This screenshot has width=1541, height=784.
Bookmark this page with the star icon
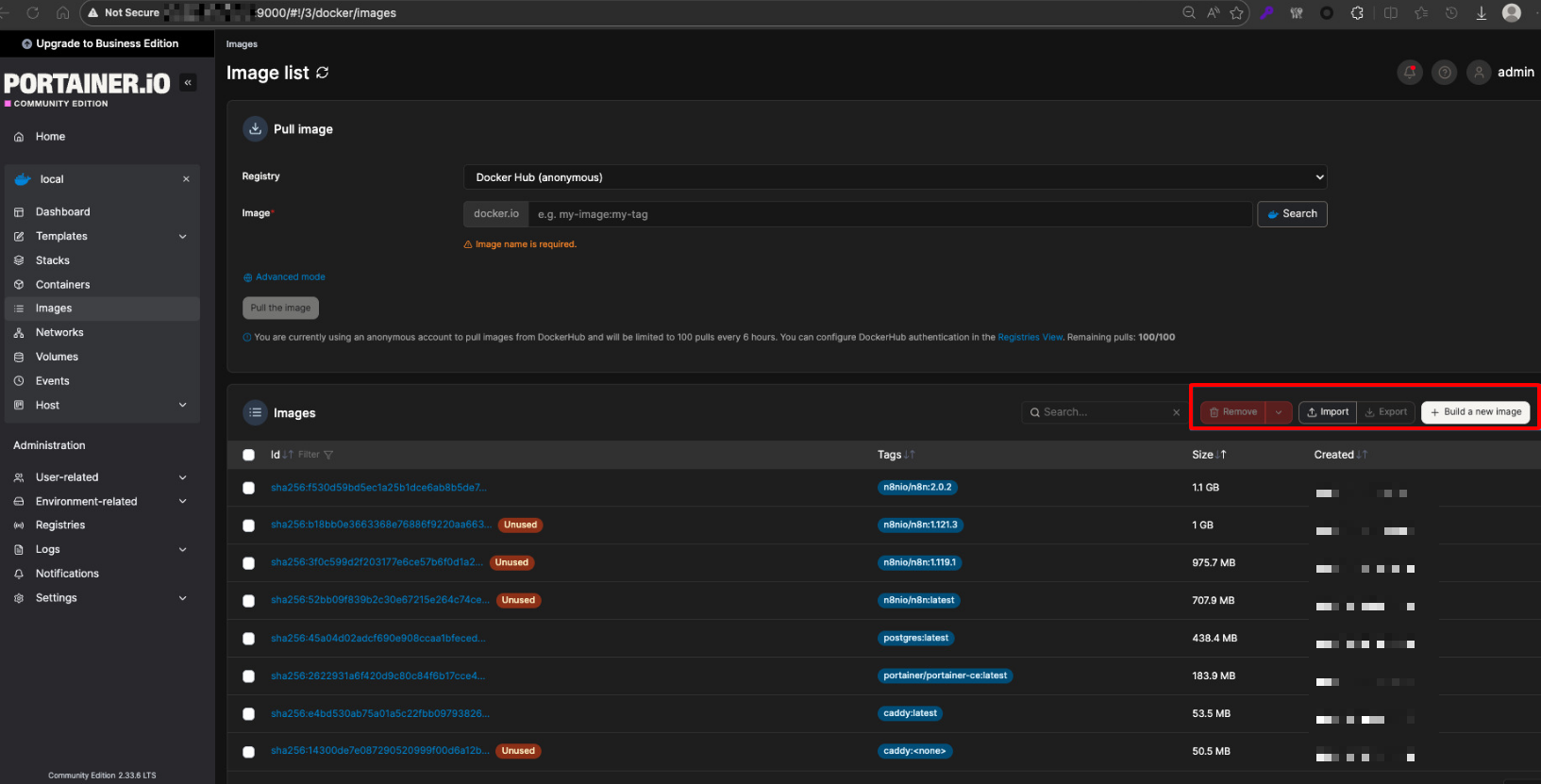(x=1236, y=13)
